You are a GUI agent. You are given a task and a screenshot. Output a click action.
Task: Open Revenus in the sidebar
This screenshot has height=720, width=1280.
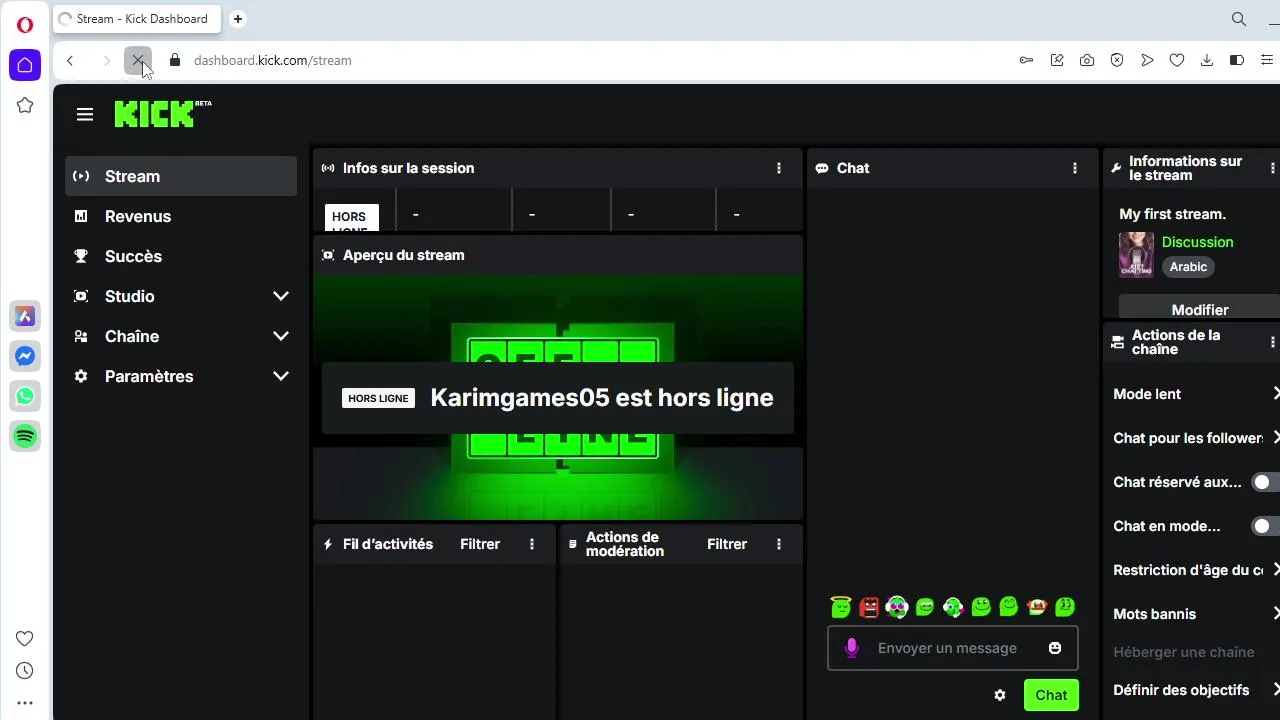tap(181, 216)
